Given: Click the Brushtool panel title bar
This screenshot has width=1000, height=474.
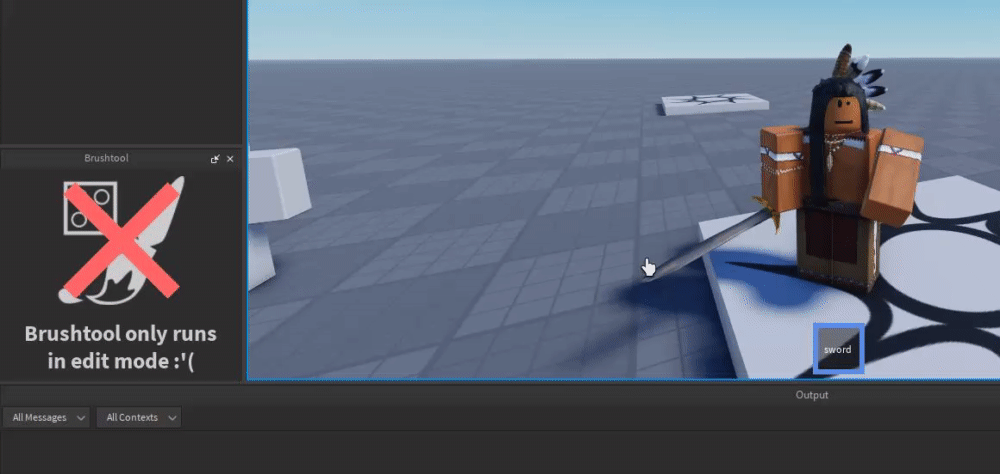Looking at the screenshot, I should [121, 158].
